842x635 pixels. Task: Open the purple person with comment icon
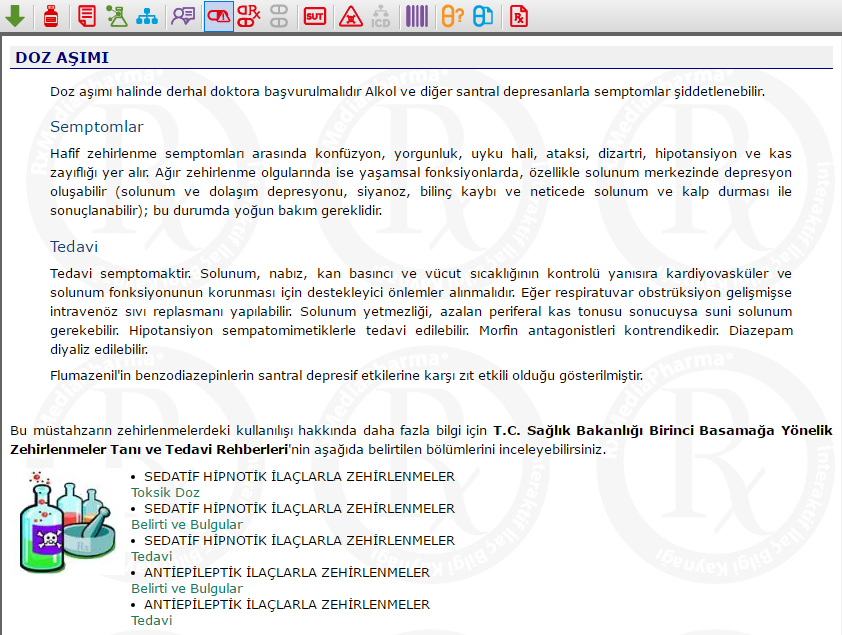tap(183, 16)
